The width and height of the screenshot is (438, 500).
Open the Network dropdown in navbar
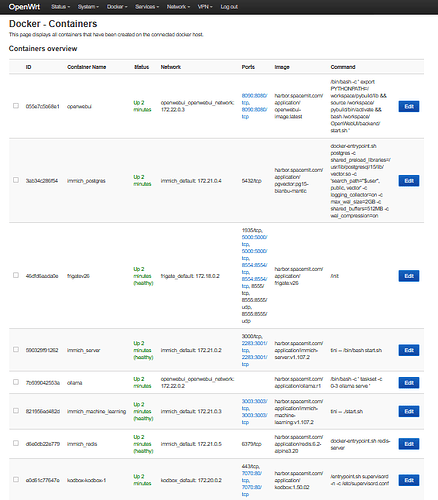click(178, 7)
